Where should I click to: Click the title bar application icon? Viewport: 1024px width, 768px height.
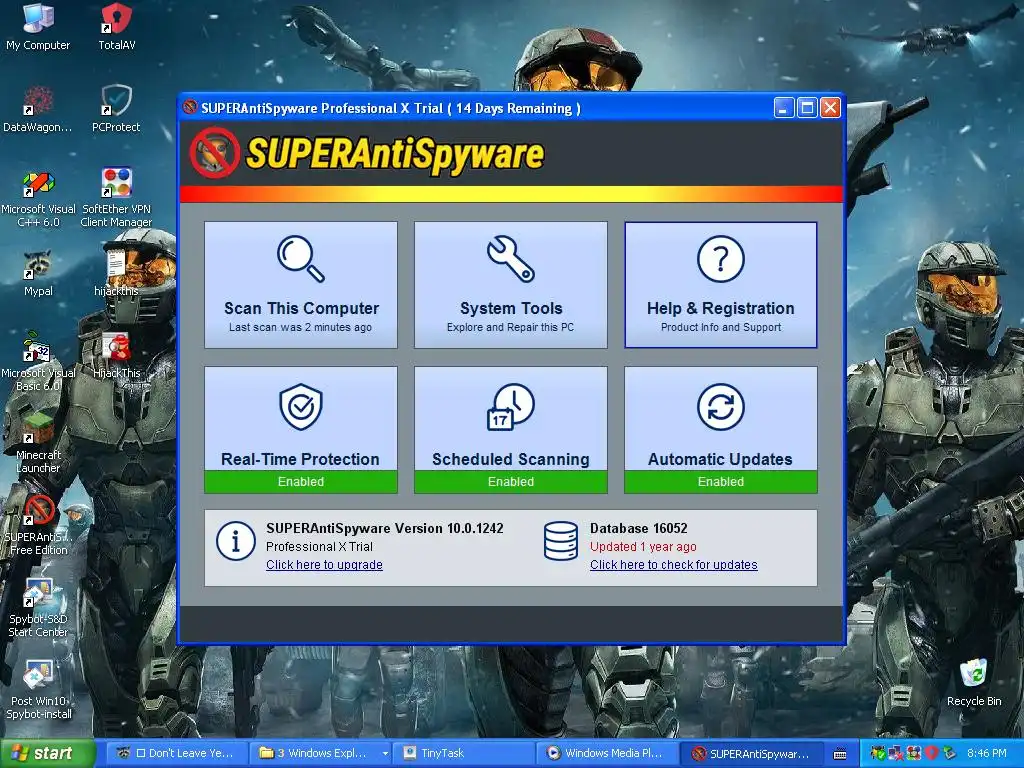pos(190,107)
